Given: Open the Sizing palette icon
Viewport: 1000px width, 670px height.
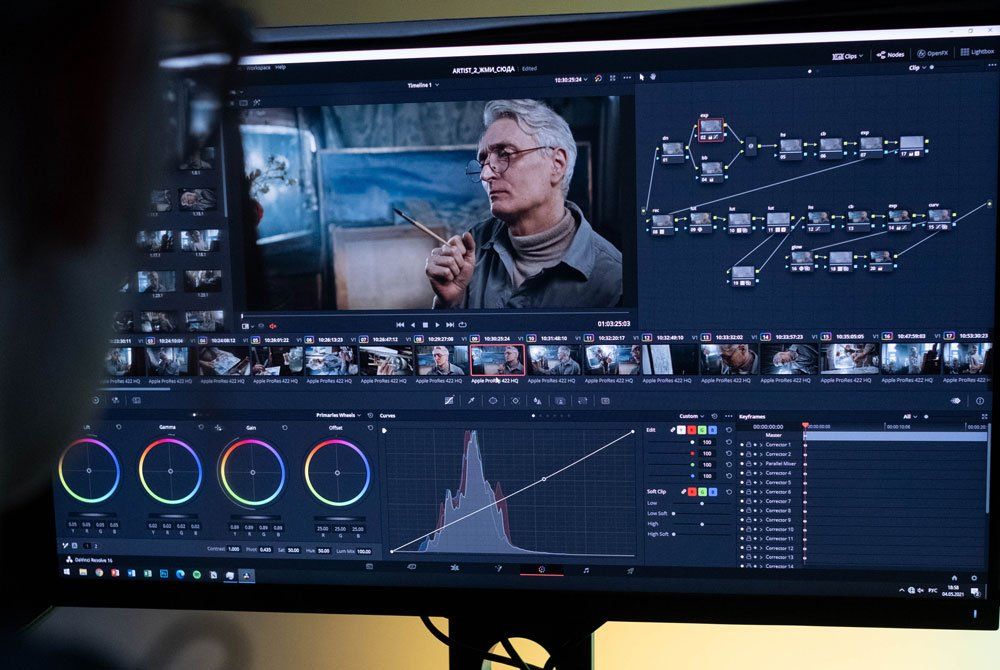Looking at the screenshot, I should [x=582, y=401].
